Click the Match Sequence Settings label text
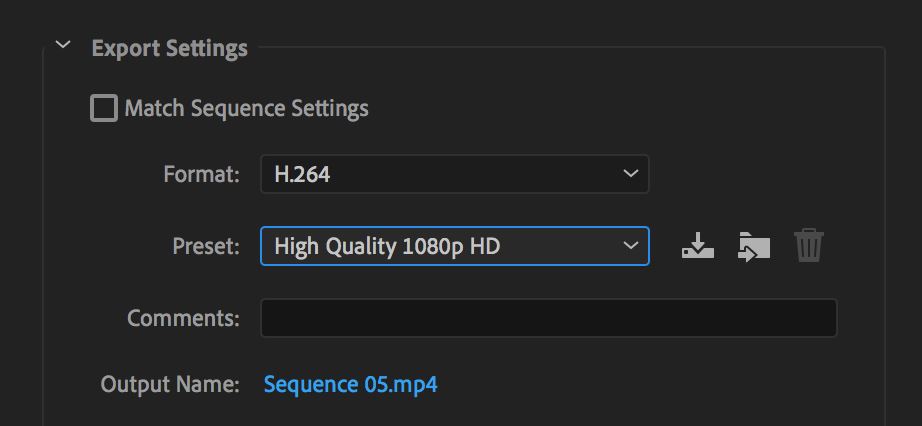The height and width of the screenshot is (426, 922). coord(246,108)
